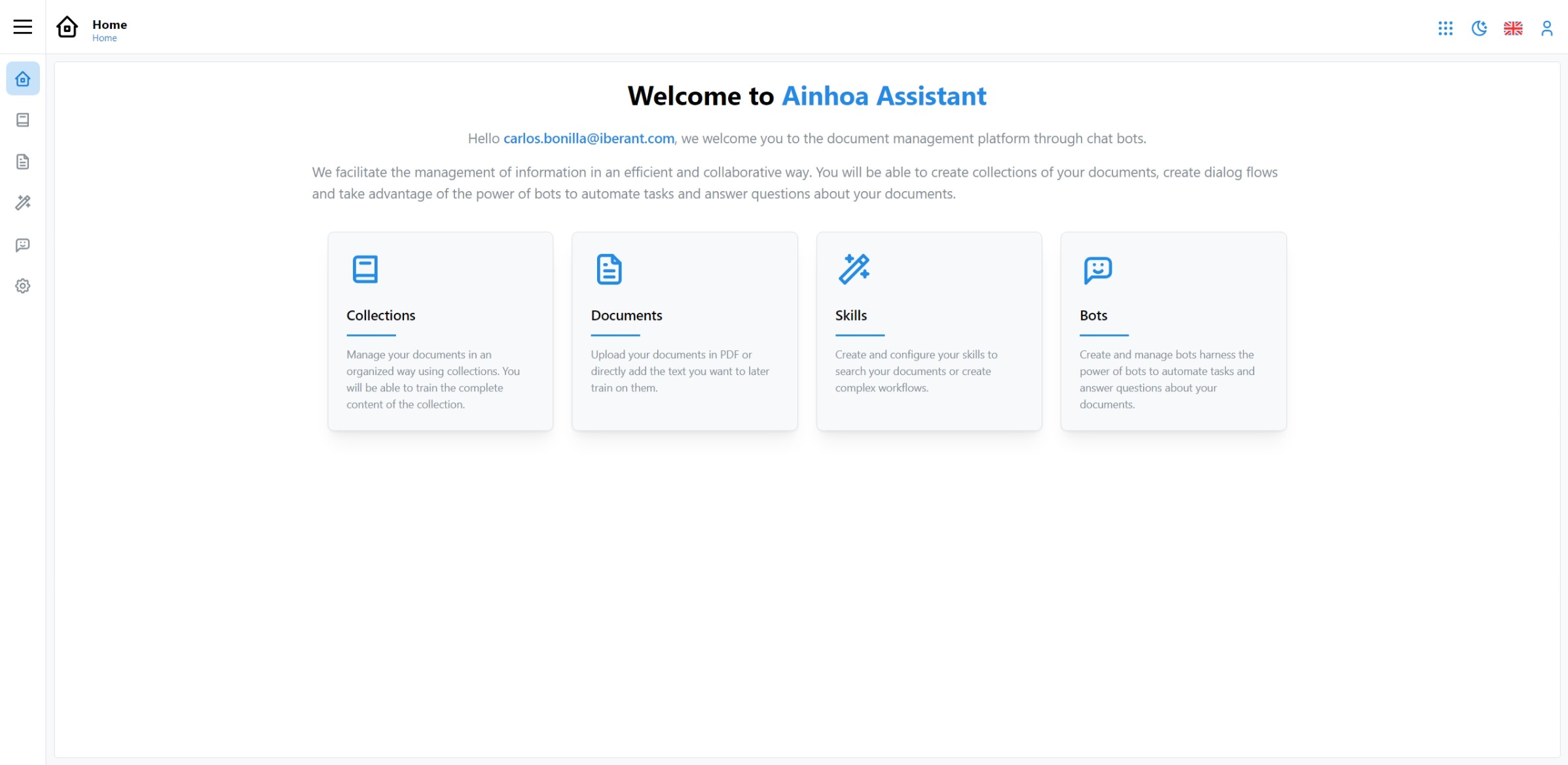Screen dimensions: 1568x765
Task: Open Collections from the sidebar book icon
Action: click(23, 120)
